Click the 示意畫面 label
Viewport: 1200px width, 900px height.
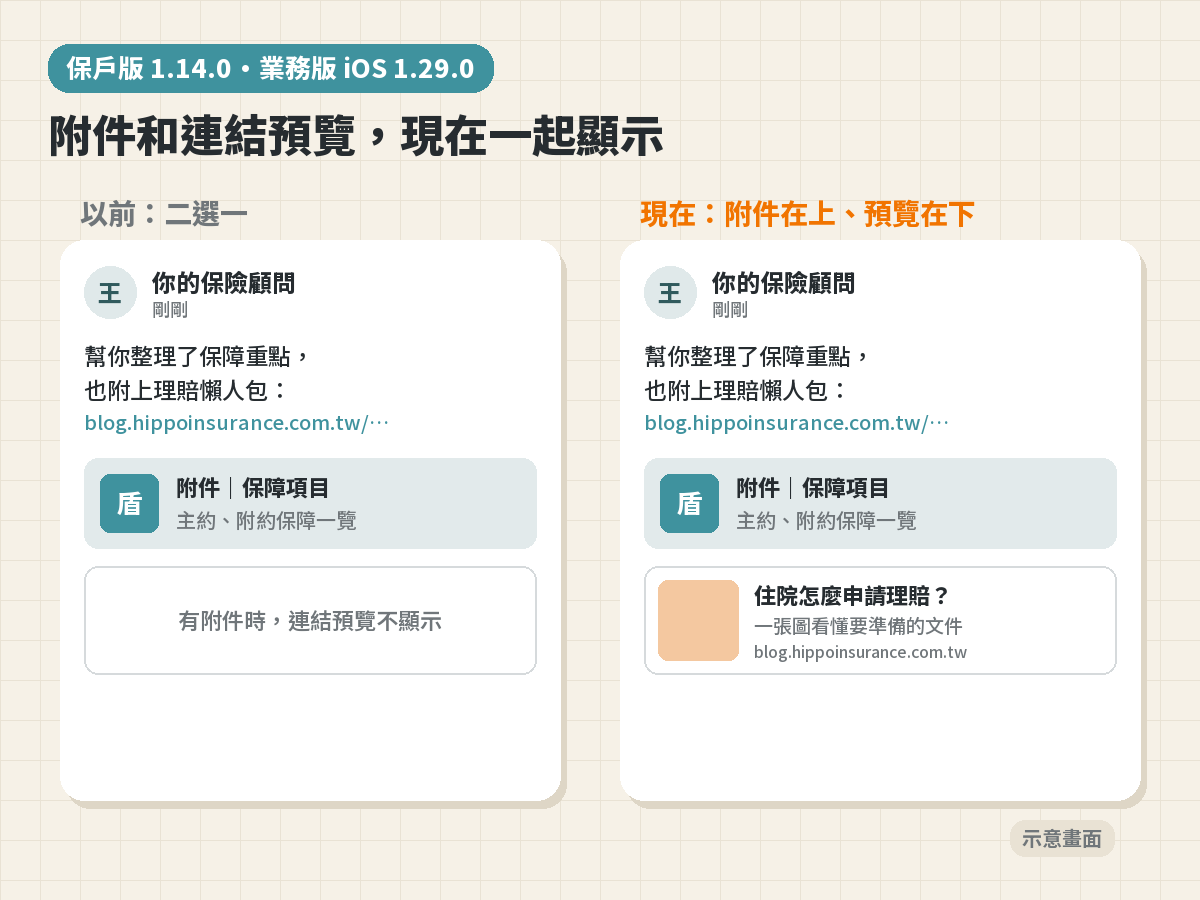[1062, 839]
